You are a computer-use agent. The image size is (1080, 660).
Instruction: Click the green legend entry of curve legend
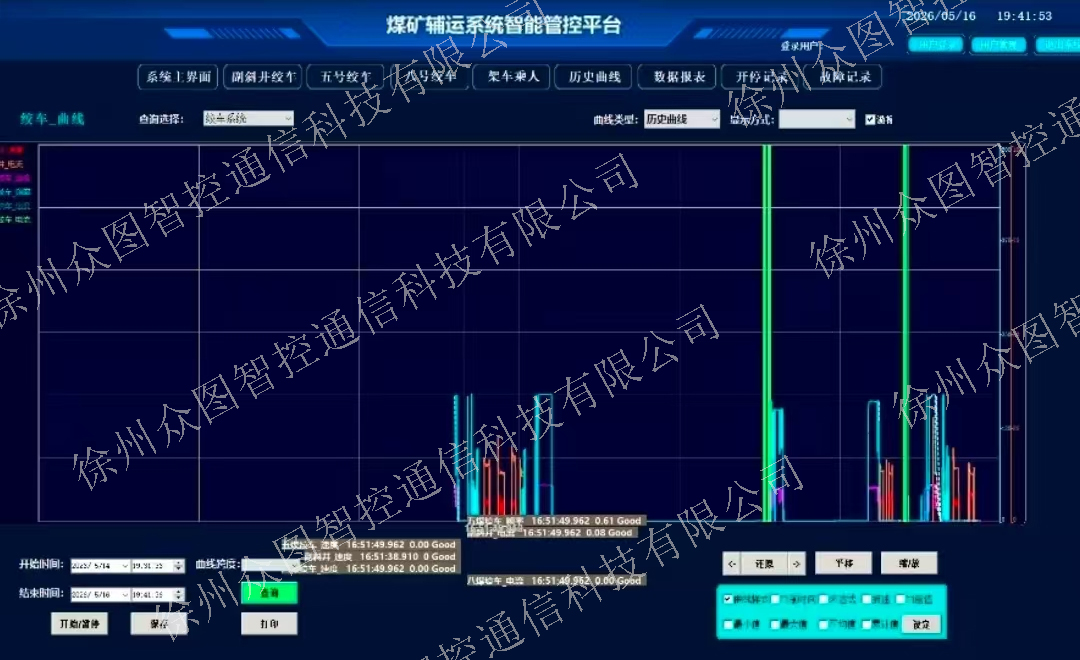pos(15,219)
